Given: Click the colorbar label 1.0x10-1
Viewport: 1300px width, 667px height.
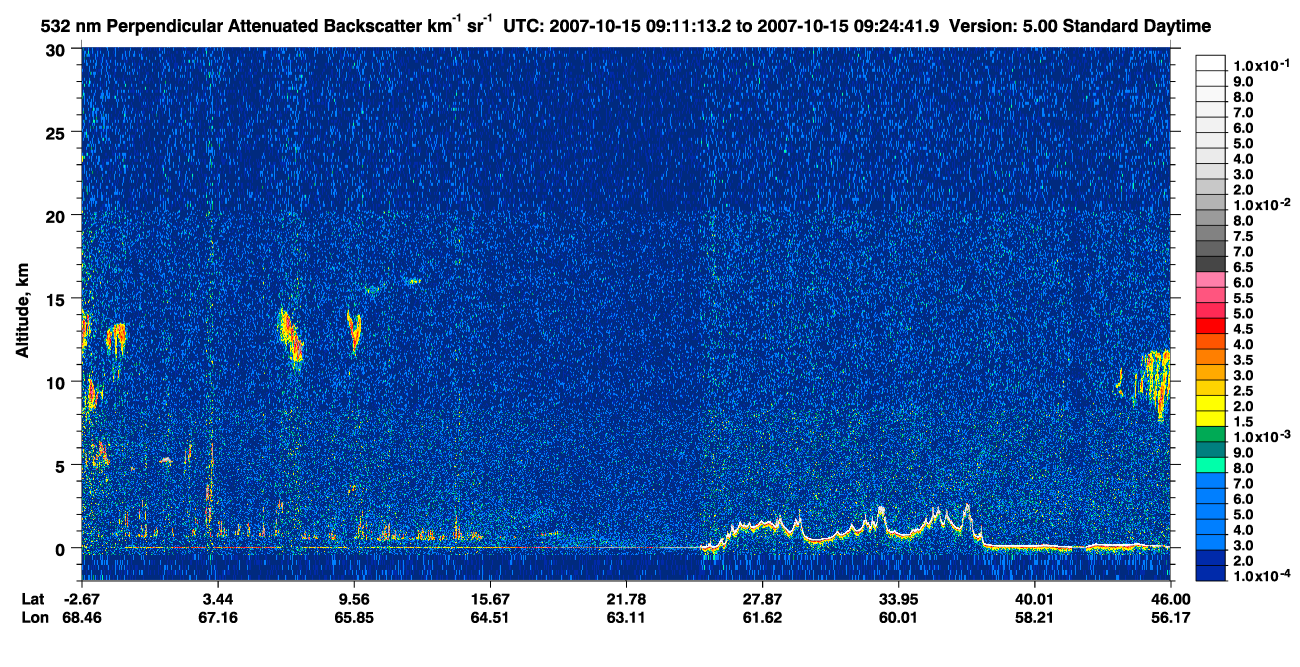Looking at the screenshot, I should click(x=1264, y=65).
